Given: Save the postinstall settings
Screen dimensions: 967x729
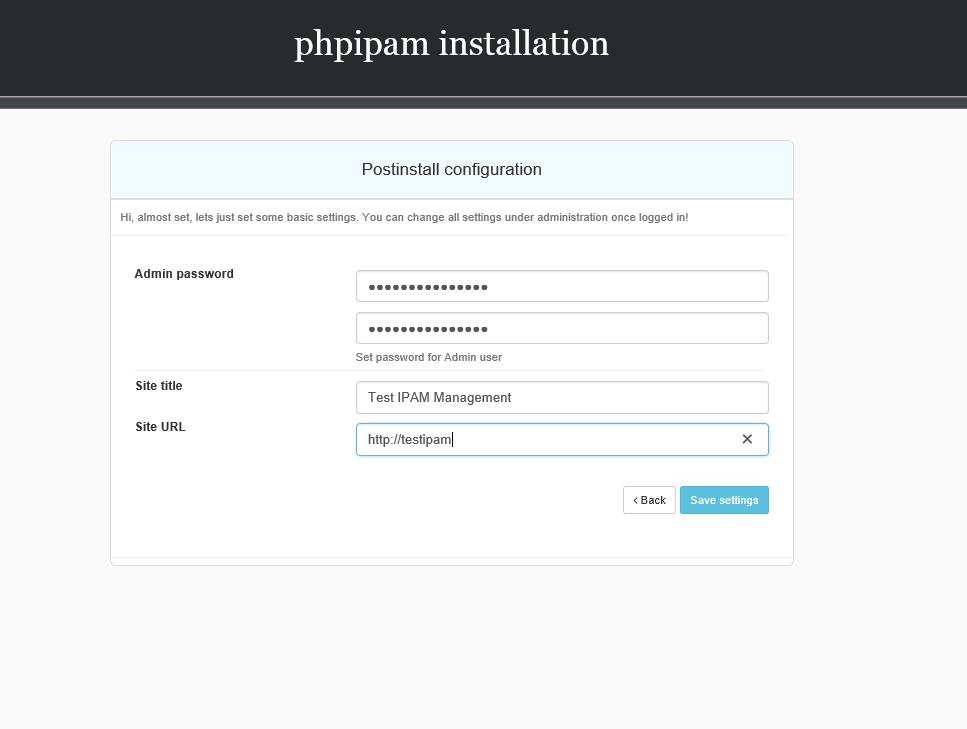Looking at the screenshot, I should coord(724,500).
